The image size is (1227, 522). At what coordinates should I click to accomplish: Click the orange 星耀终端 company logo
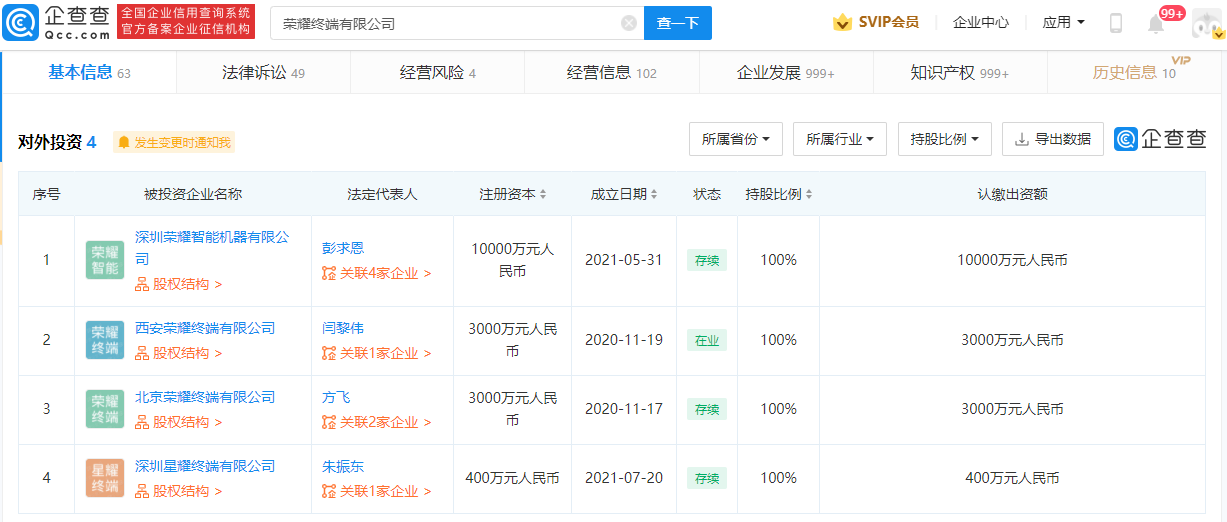click(105, 478)
